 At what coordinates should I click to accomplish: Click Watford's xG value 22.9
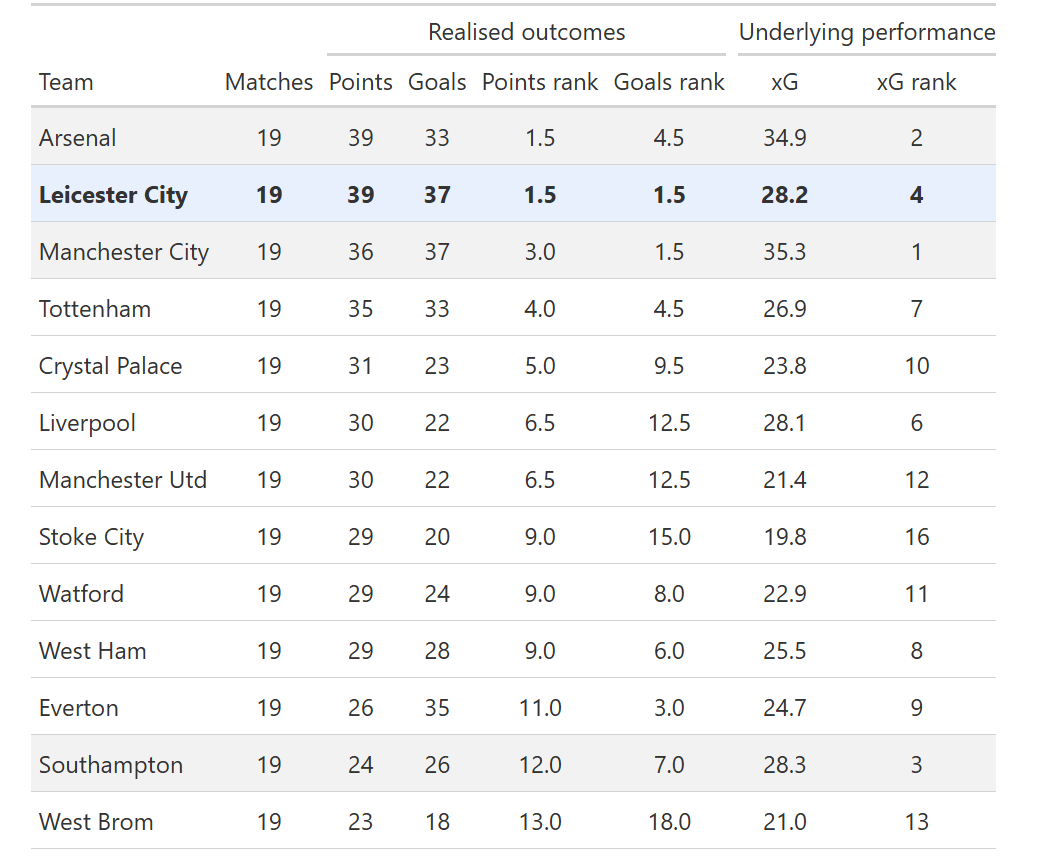785,594
